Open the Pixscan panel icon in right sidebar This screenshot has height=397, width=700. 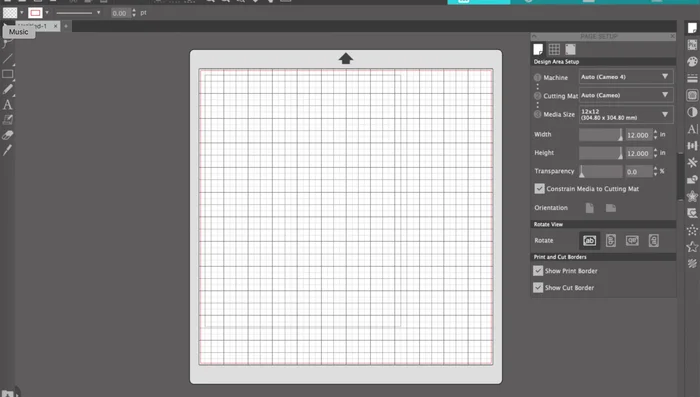pos(692,44)
